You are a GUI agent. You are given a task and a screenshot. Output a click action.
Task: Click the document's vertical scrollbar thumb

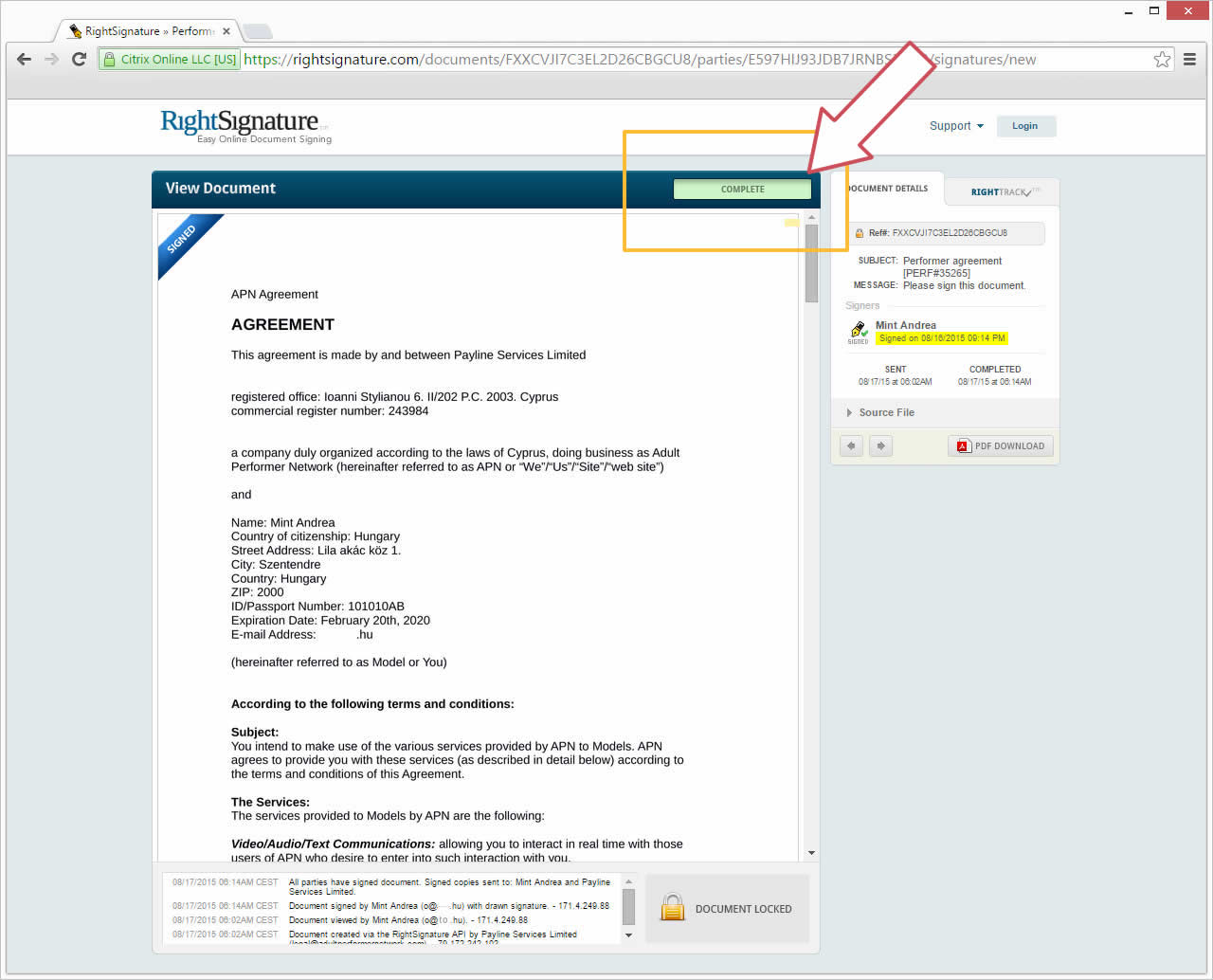[811, 263]
